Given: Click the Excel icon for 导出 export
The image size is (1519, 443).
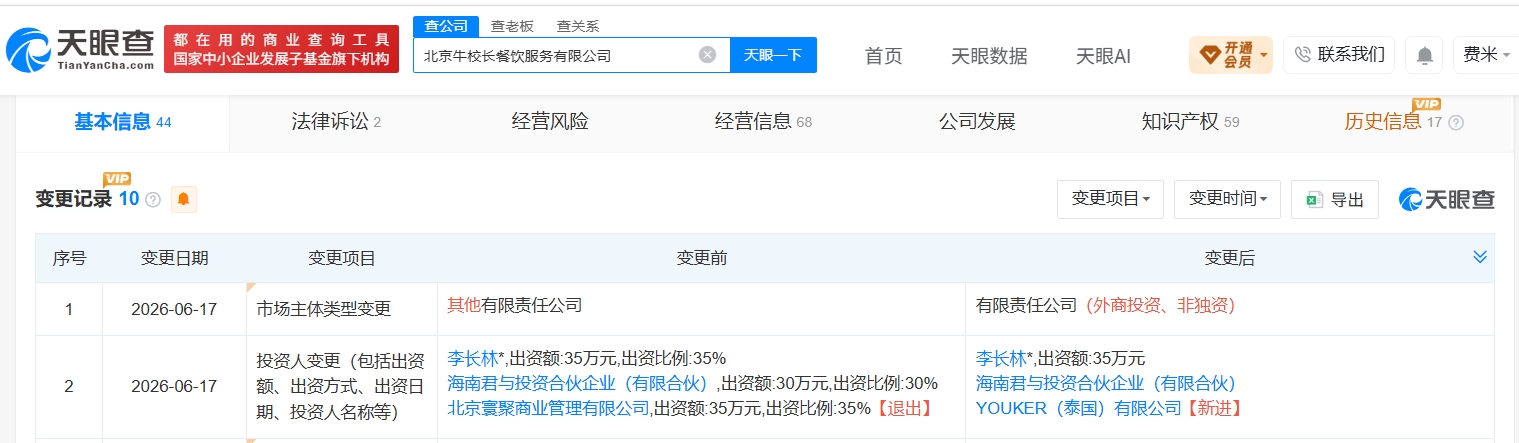Looking at the screenshot, I should (1314, 200).
